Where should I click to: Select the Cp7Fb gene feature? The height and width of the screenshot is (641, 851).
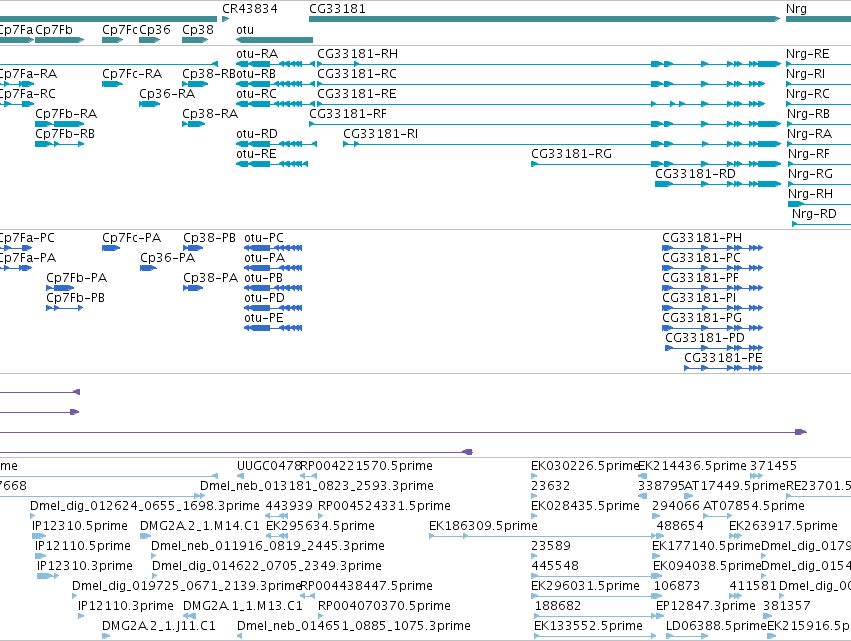(x=60, y=40)
